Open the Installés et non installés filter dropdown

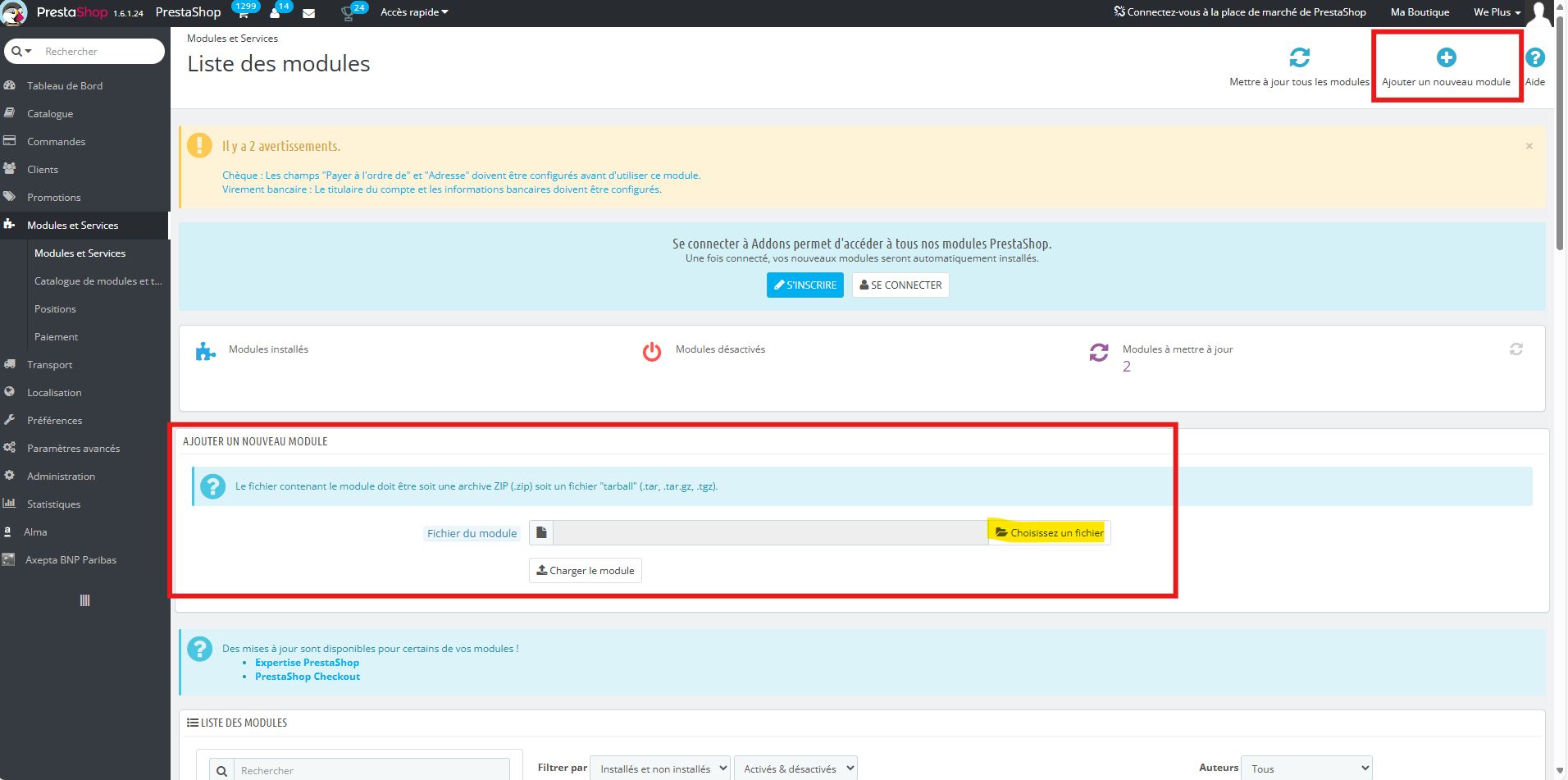point(660,769)
